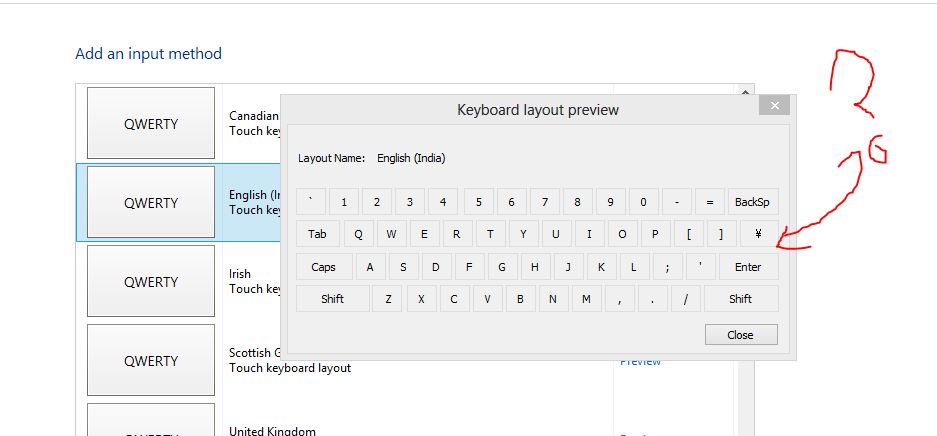The height and width of the screenshot is (436, 937).
Task: Click the T key
Action: coord(491,234)
